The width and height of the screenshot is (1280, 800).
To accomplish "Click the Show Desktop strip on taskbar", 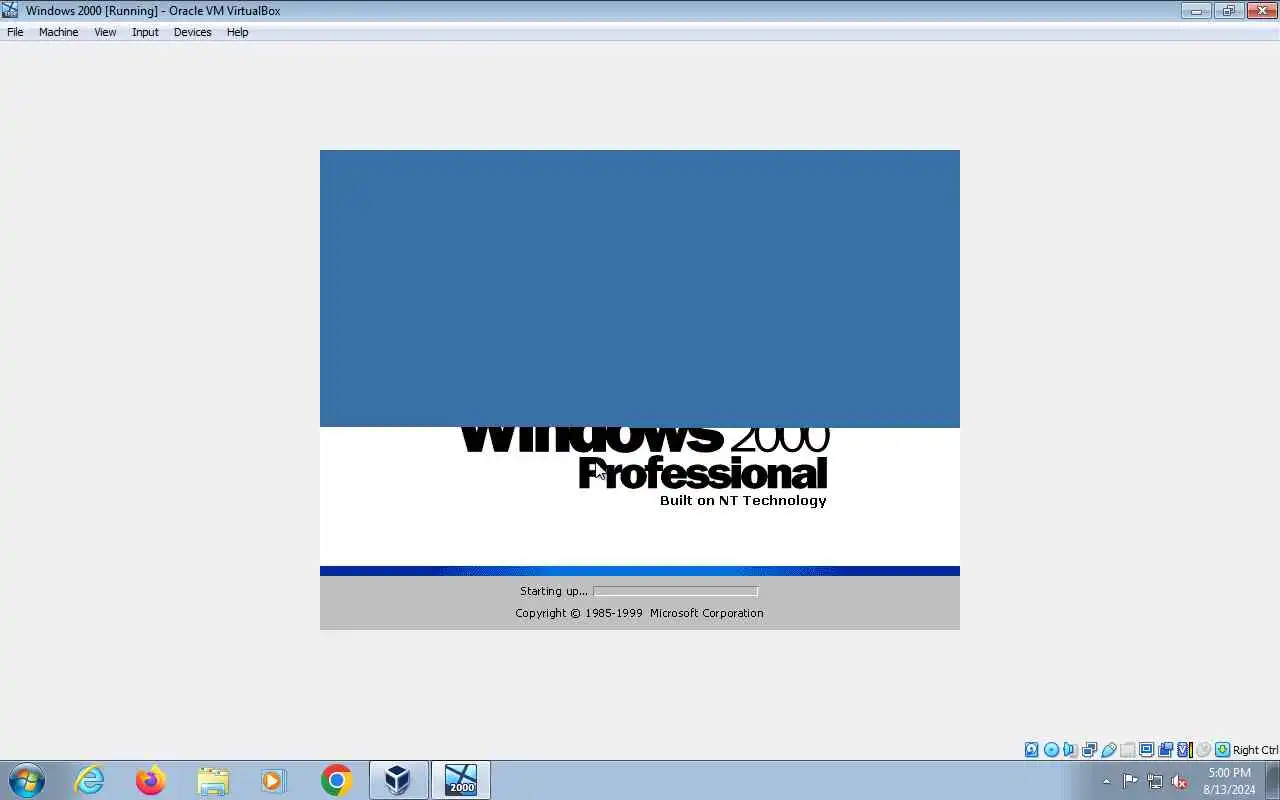I will pyautogui.click(x=1273, y=780).
